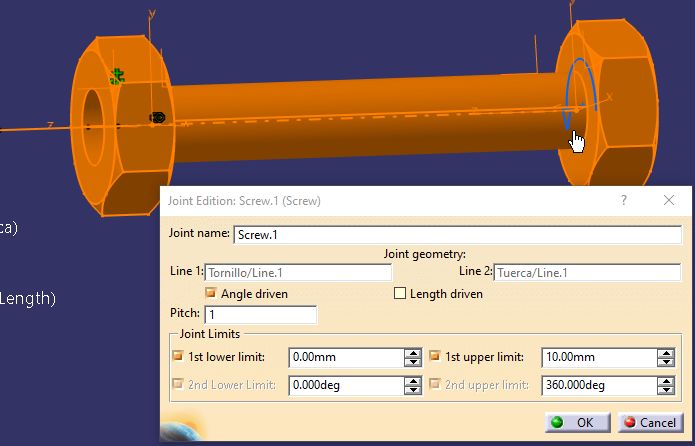
Task: Decrease the 2nd upper limit degrees
Action: coord(666,390)
